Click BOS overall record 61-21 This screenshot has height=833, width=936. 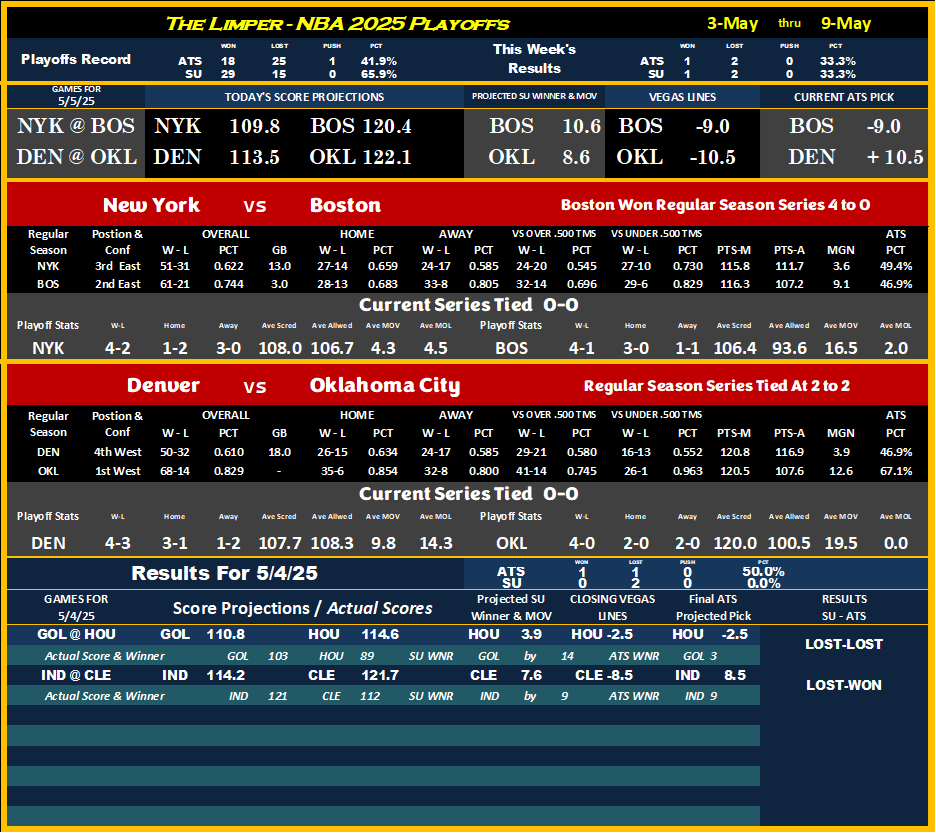pos(175,284)
